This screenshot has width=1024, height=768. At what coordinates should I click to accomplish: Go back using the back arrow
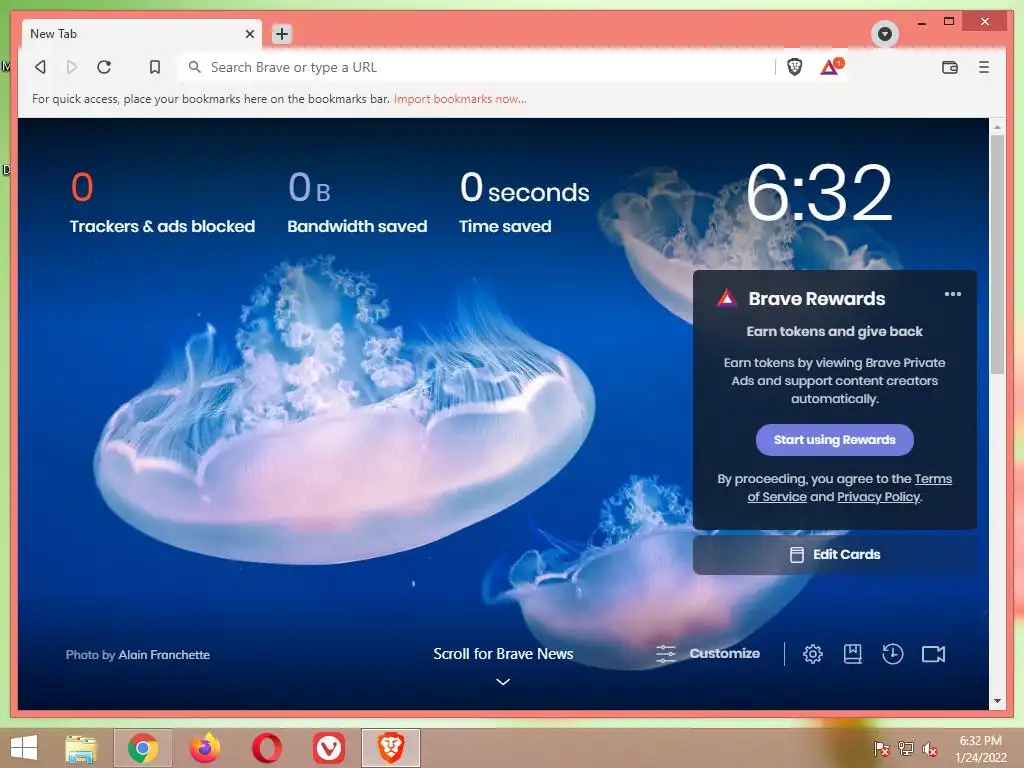[x=40, y=67]
